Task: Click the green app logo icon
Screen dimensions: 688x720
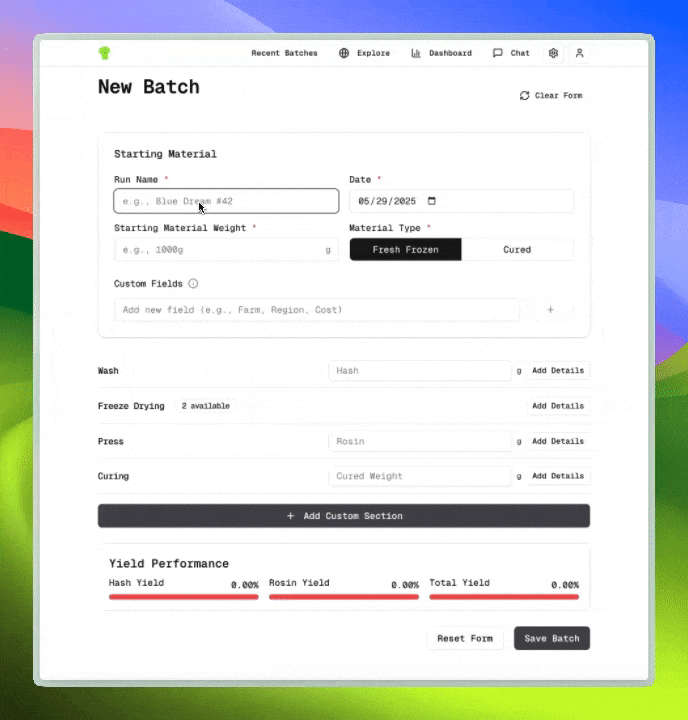Action: click(104, 53)
